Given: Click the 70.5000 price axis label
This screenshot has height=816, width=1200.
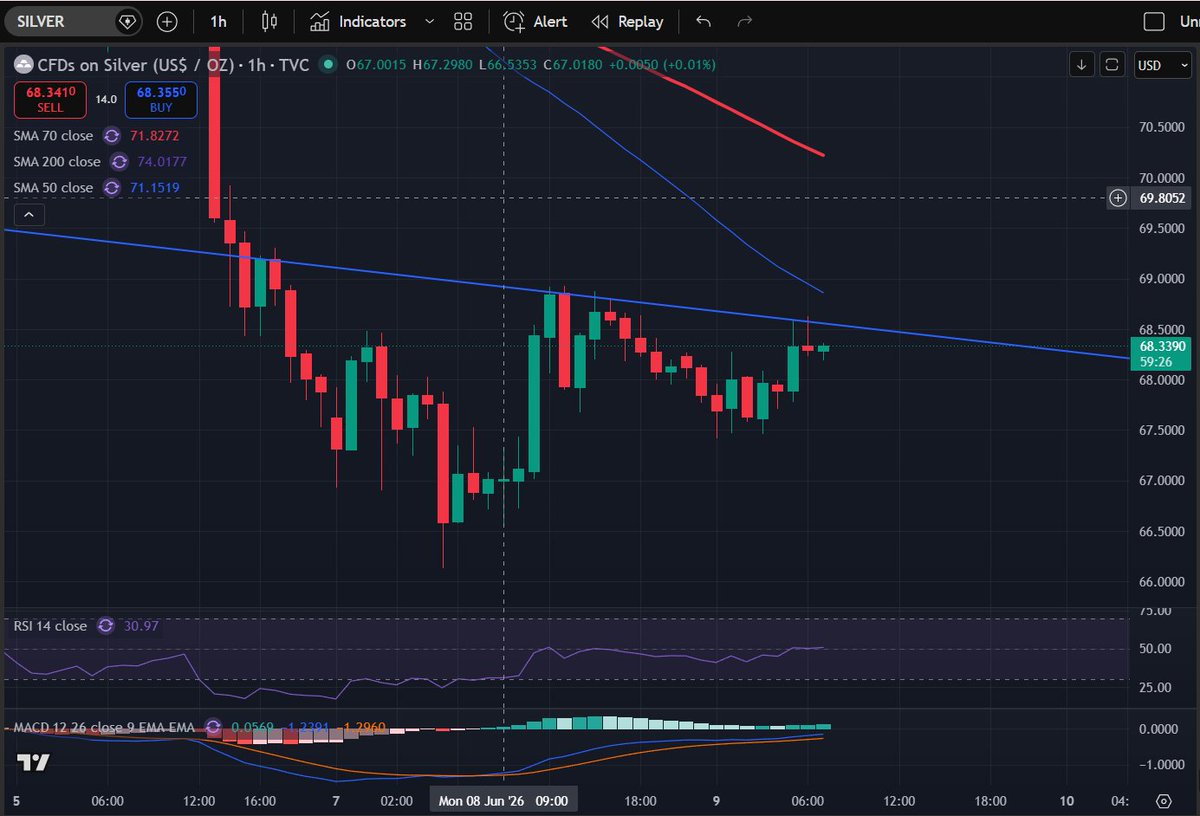Looking at the screenshot, I should pos(1161,127).
